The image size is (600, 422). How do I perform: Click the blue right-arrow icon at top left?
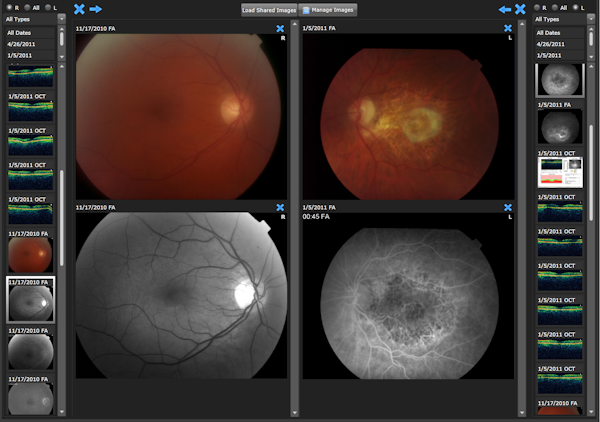coord(96,9)
